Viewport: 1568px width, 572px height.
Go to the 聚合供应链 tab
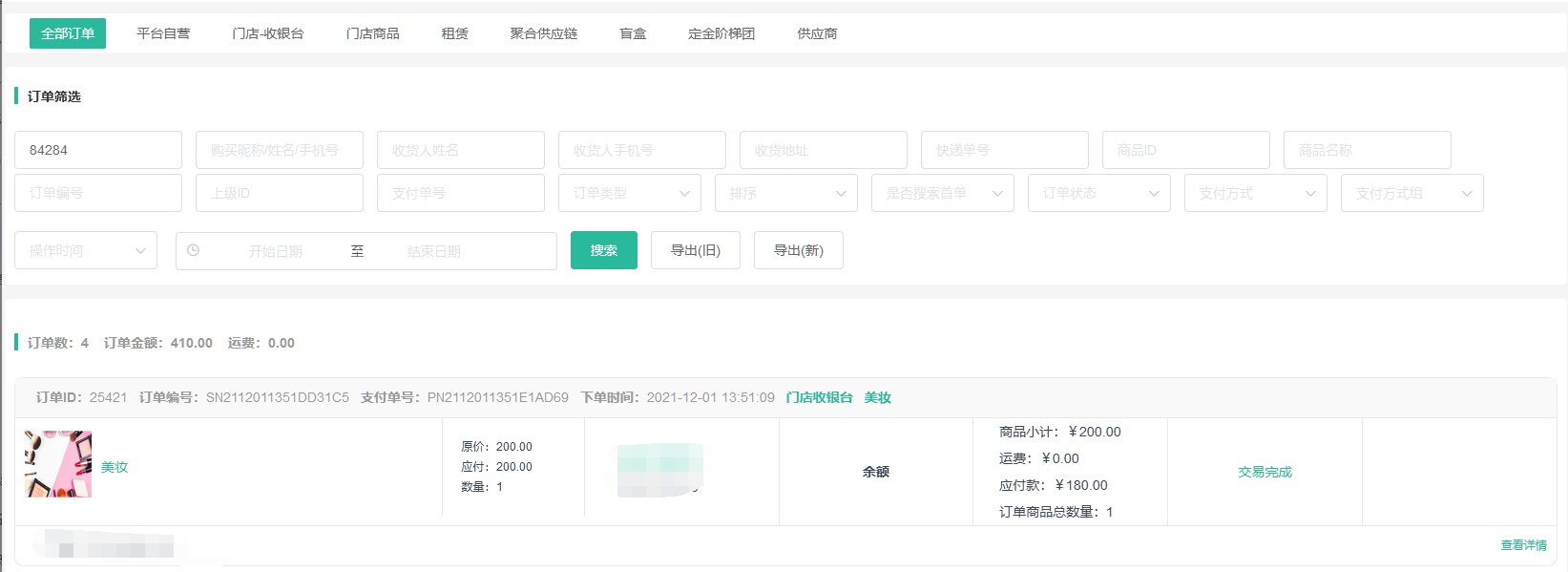544,33
